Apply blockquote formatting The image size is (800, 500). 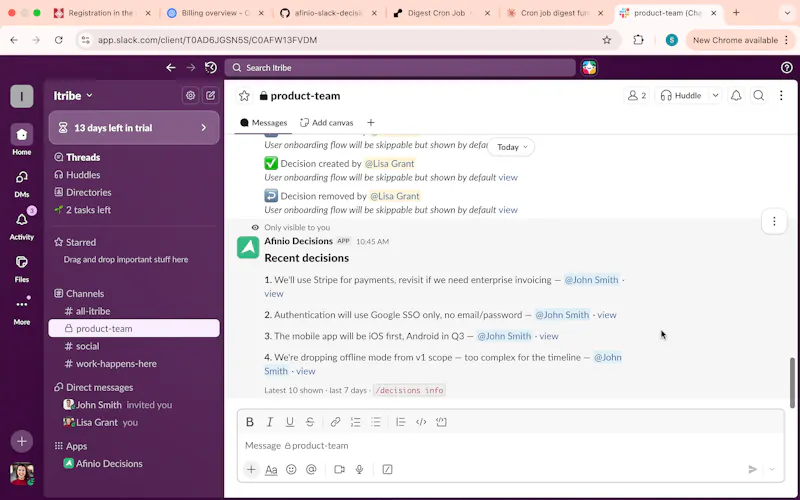(x=401, y=422)
